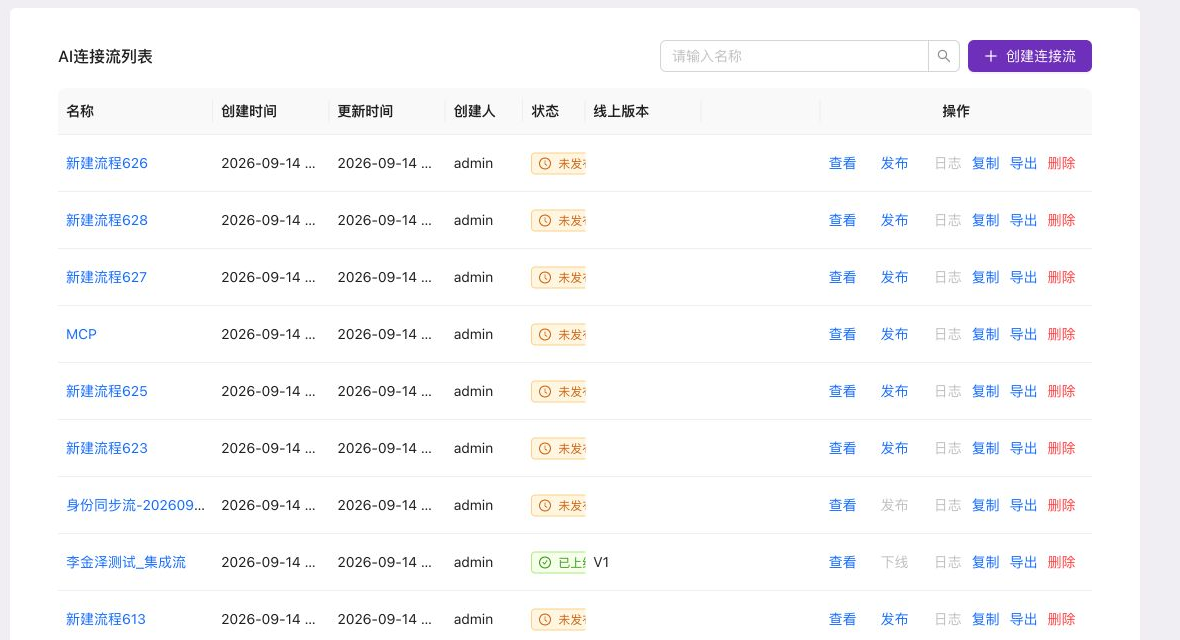Click 发布 for 新建流程628
The width and height of the screenshot is (1180, 640).
pos(895,221)
